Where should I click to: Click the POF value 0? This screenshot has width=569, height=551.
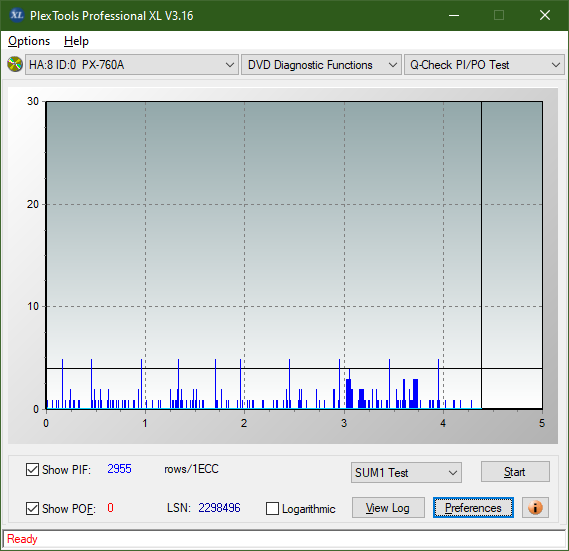(x=110, y=507)
